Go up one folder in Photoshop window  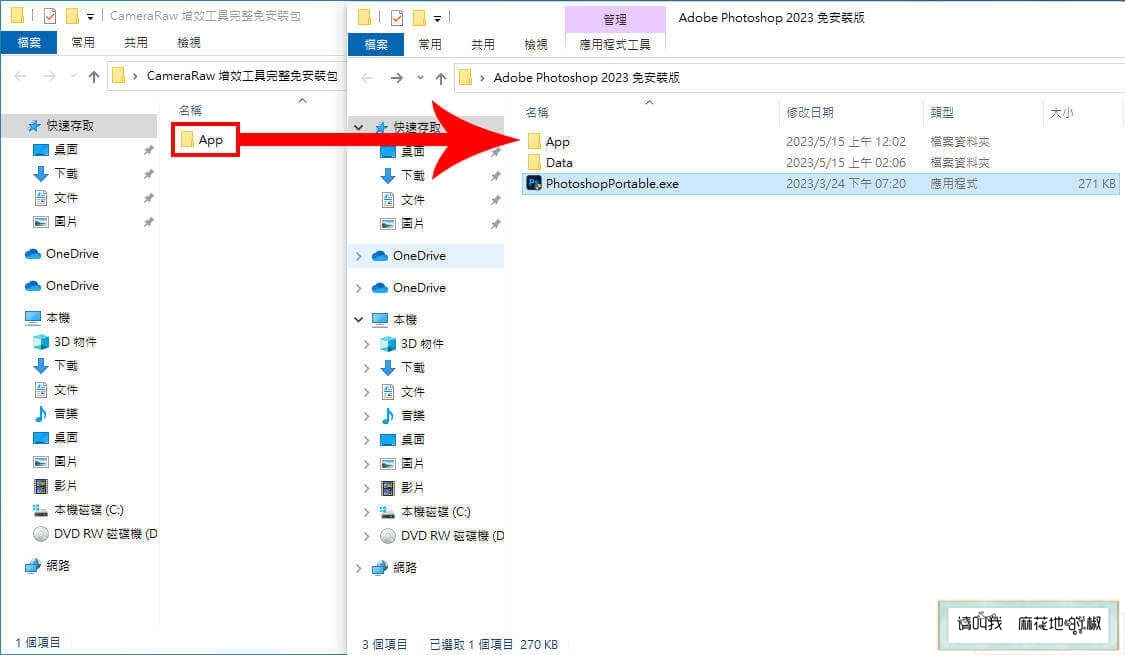tap(441, 77)
